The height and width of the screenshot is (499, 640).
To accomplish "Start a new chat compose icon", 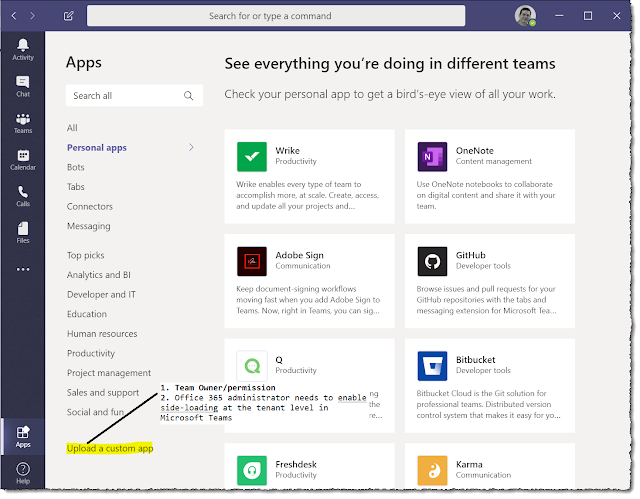I will pos(69,16).
